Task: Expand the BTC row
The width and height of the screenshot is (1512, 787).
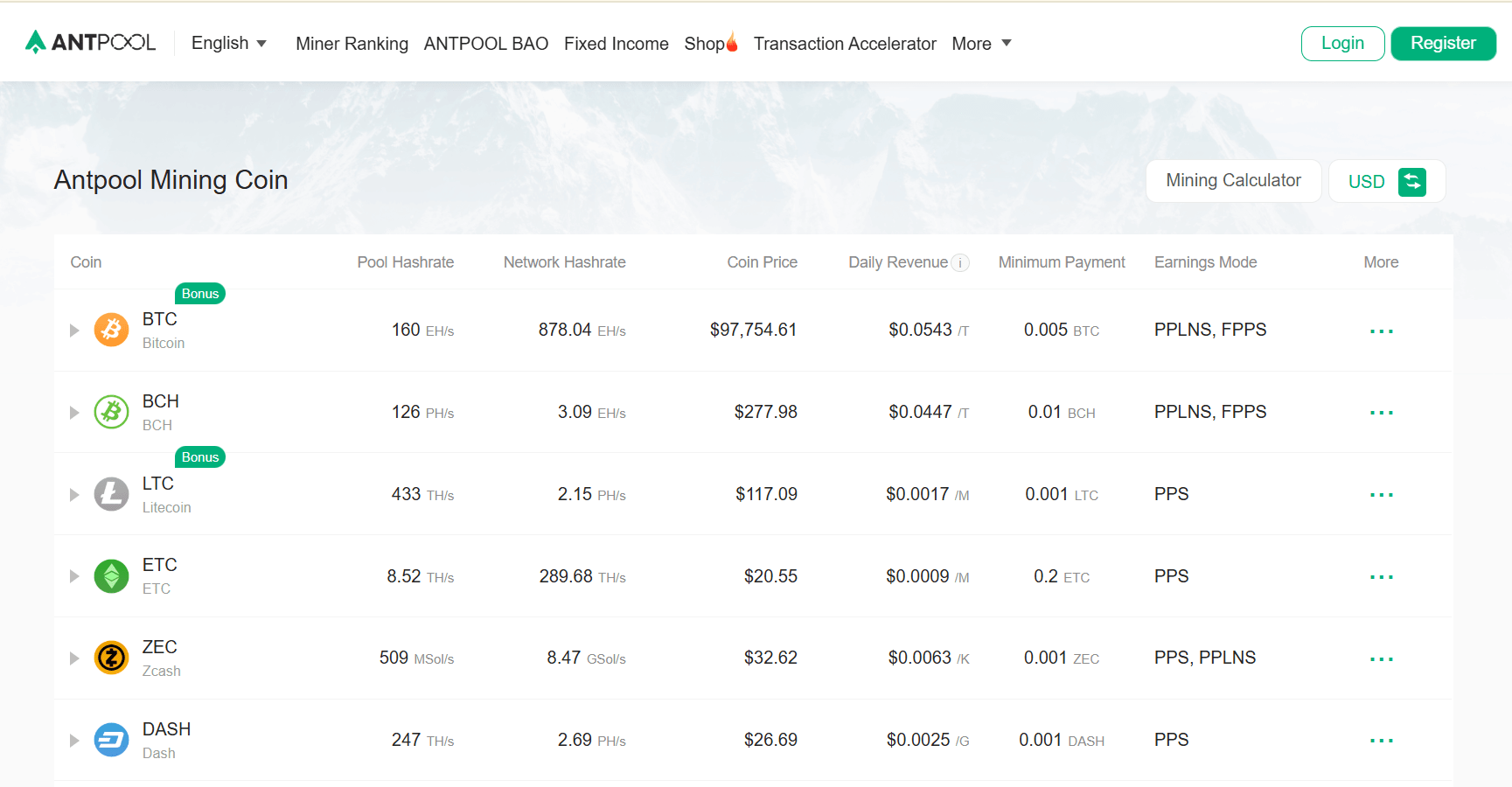Action: (x=74, y=331)
